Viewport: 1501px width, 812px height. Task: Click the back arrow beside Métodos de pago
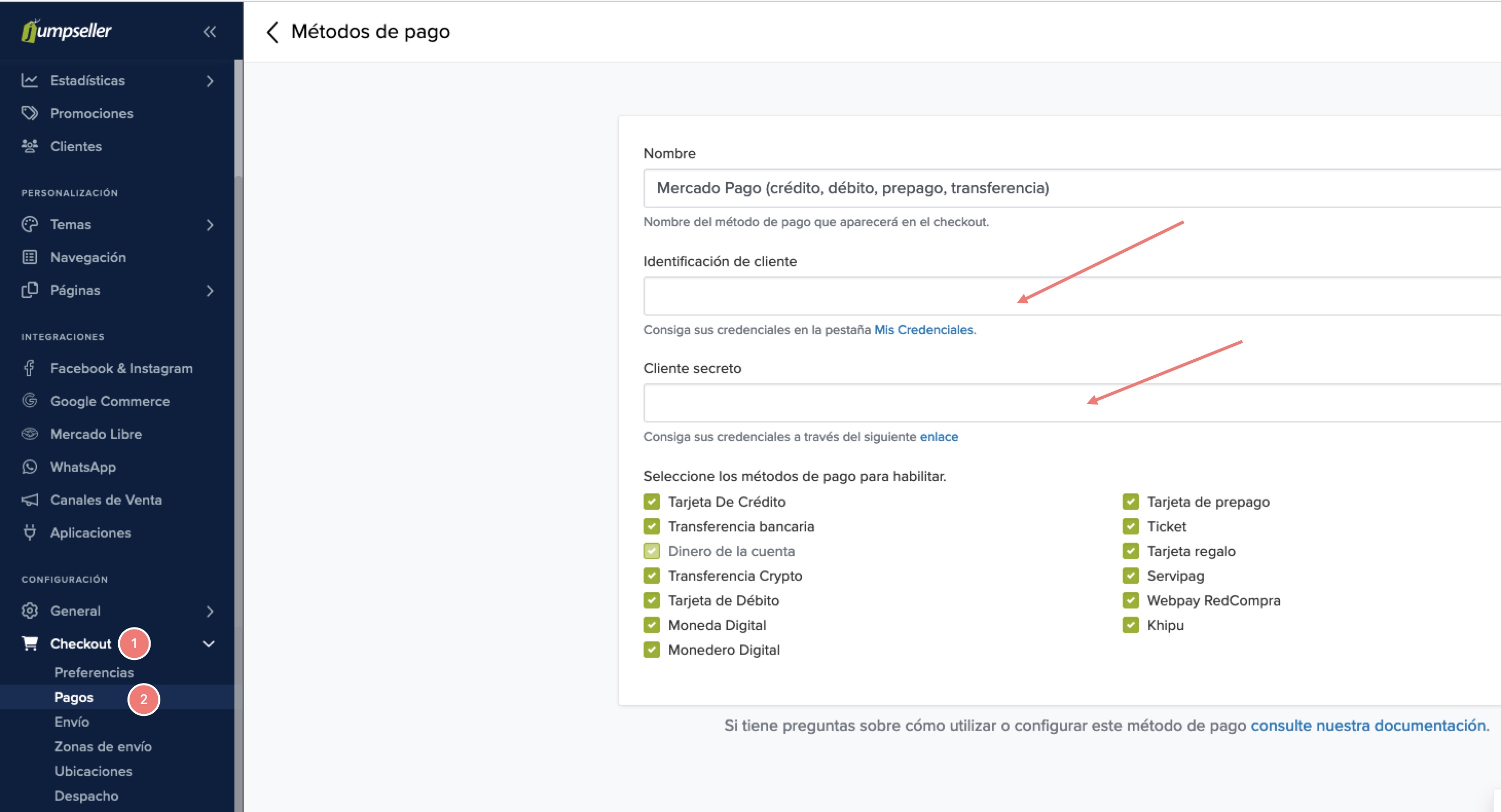[272, 32]
